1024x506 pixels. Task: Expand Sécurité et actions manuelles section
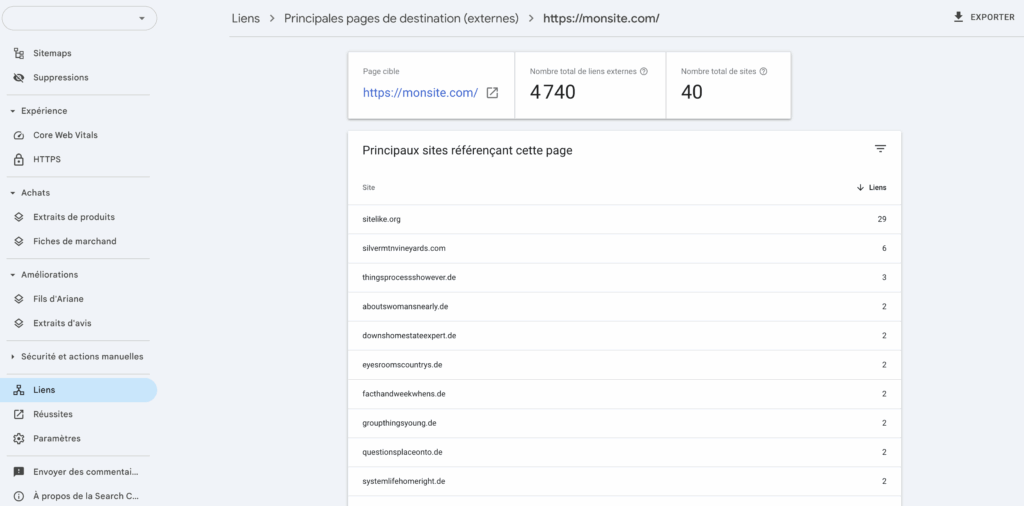(13, 357)
